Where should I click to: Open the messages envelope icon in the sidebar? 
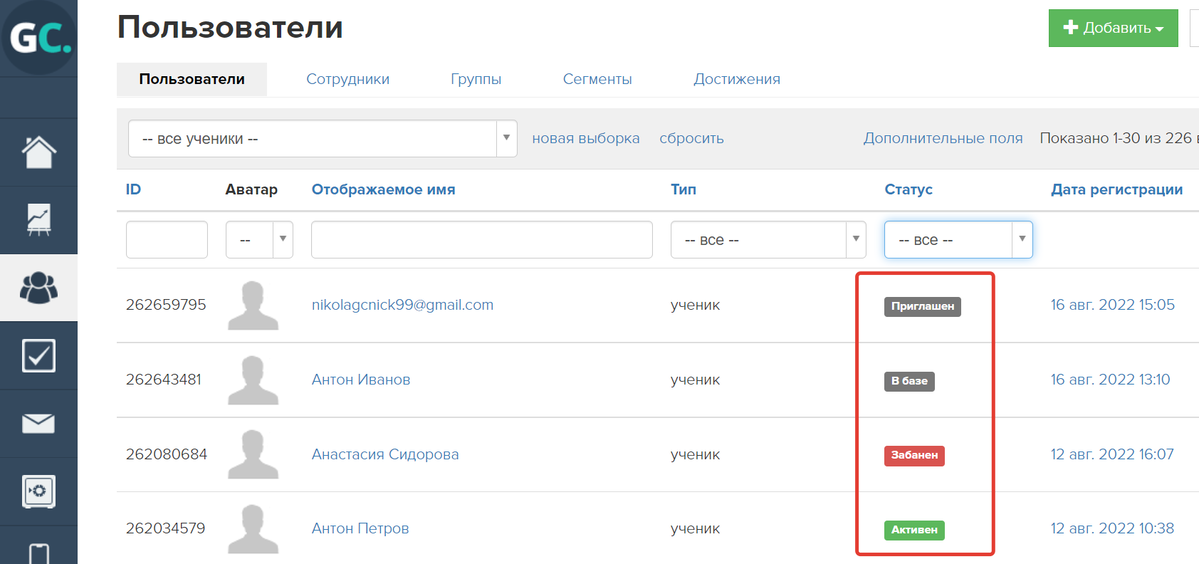point(39,423)
